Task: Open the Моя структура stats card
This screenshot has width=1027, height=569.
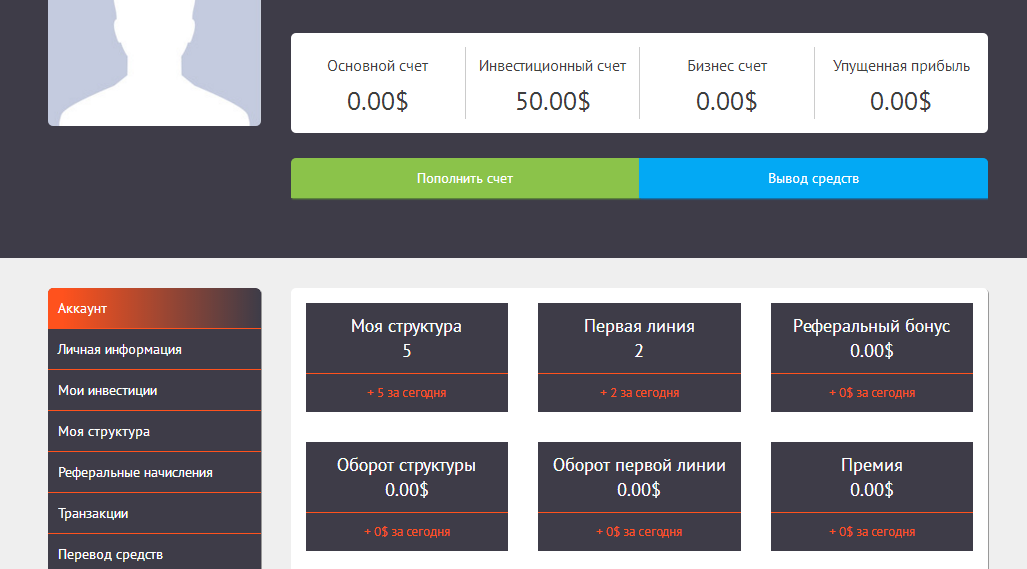Action: [406, 356]
